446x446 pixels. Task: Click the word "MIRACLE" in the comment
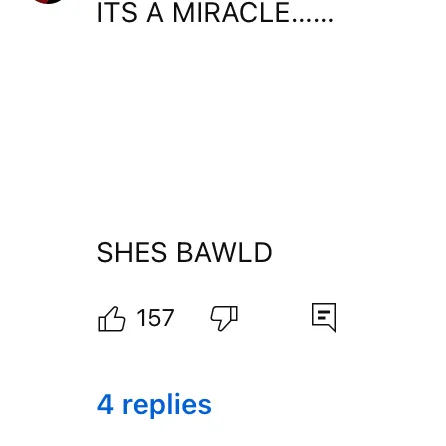point(231,13)
